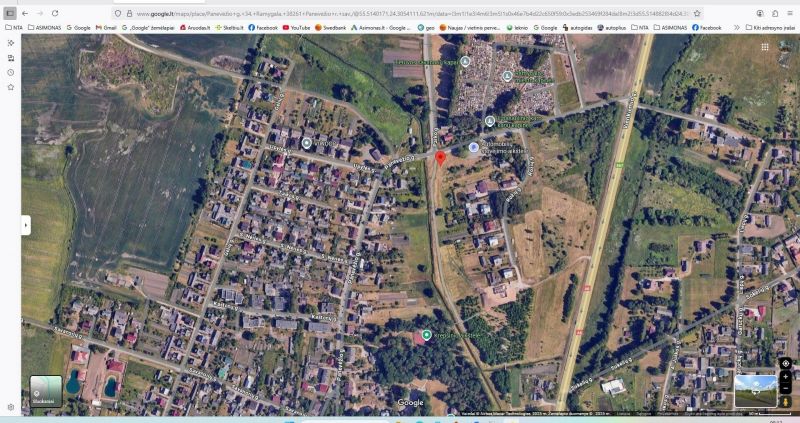
Task: Open the browser hamburger application menu
Action: point(790,13)
